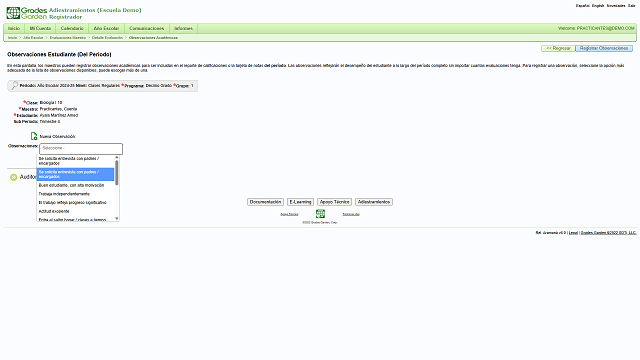Image resolution: width=640 pixels, height=360 pixels.
Task: Click the Grades Garden logo in the header
Action: (27, 13)
